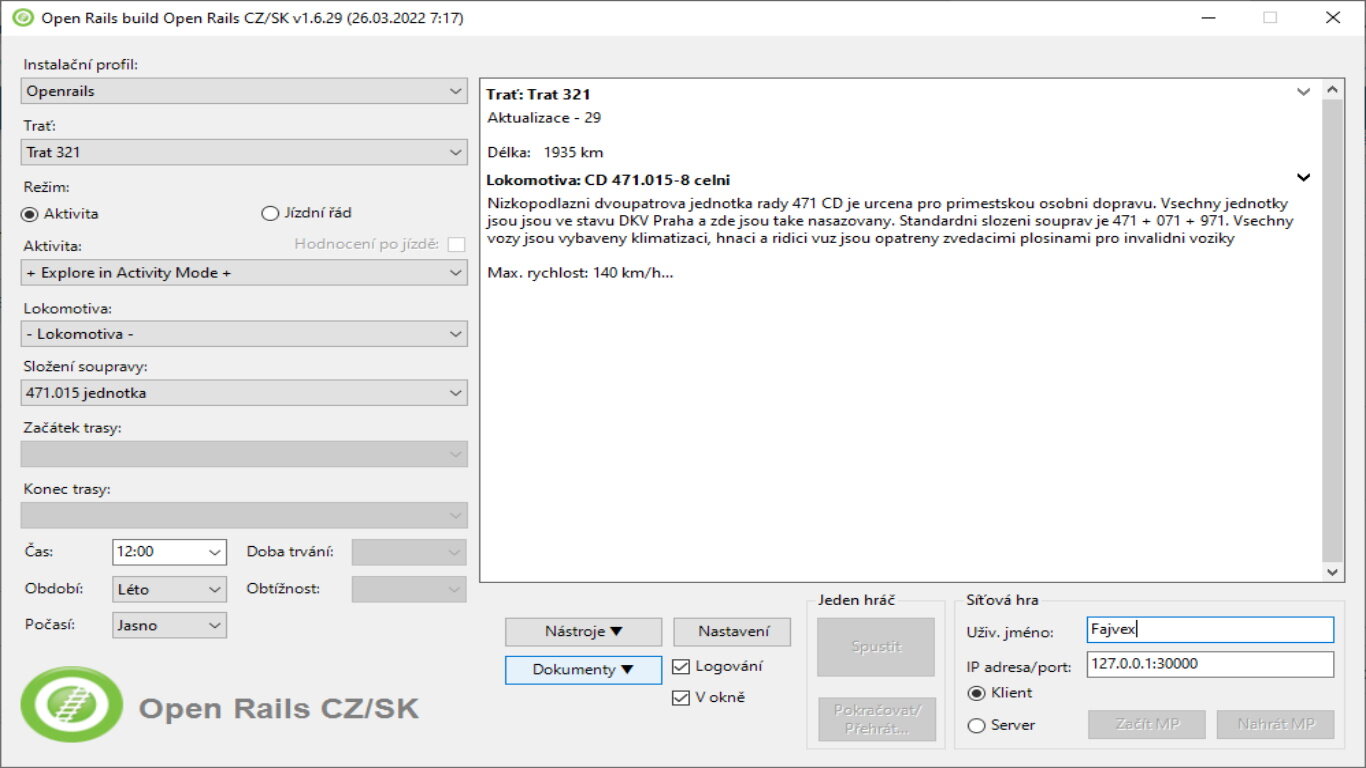Click the info panel scrollbar down arrow
Screen dimensions: 1366x768
point(1333,572)
